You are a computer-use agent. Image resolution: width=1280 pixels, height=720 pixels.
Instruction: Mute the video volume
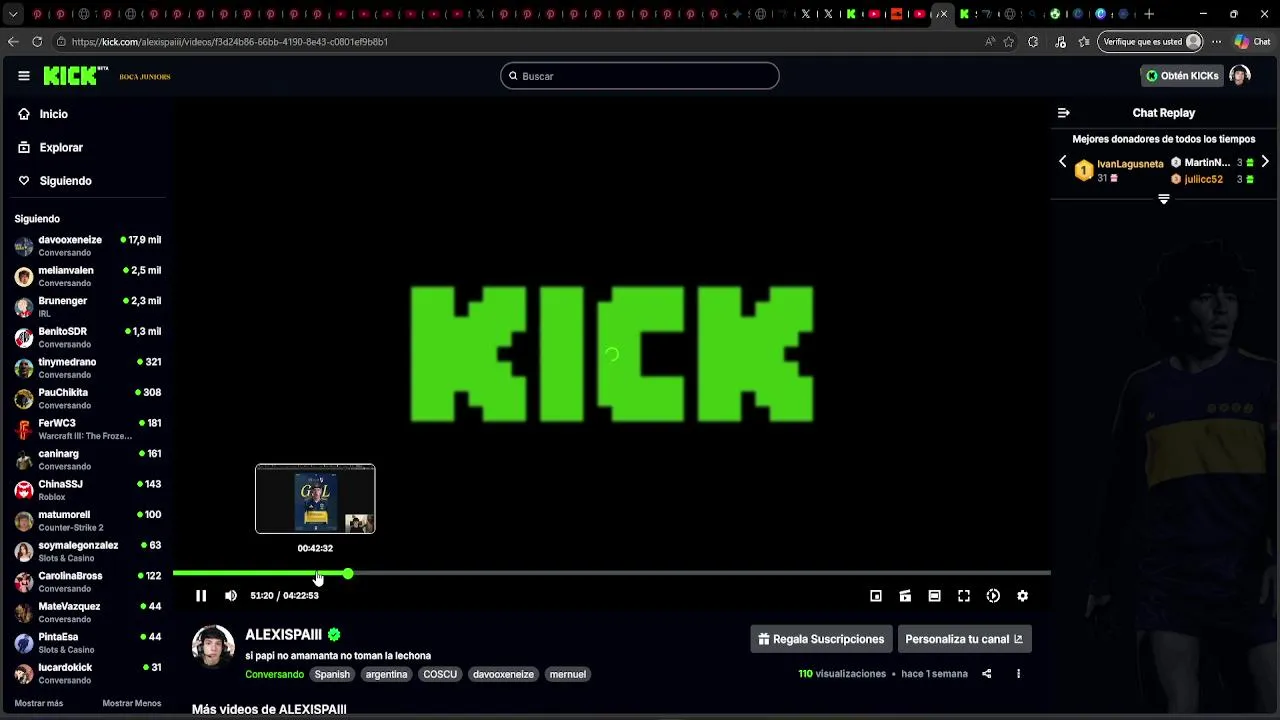point(231,596)
